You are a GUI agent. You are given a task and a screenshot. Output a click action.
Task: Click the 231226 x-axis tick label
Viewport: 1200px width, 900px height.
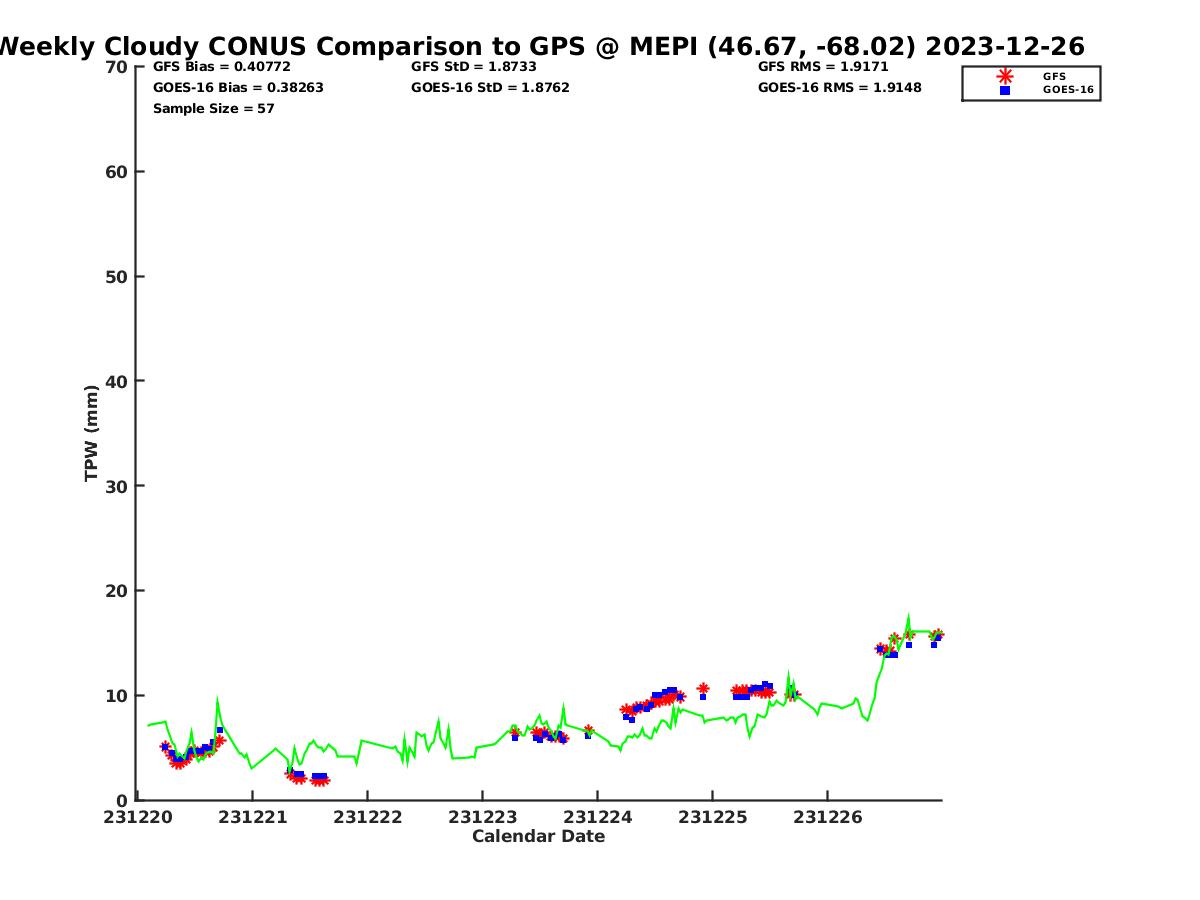click(x=828, y=817)
